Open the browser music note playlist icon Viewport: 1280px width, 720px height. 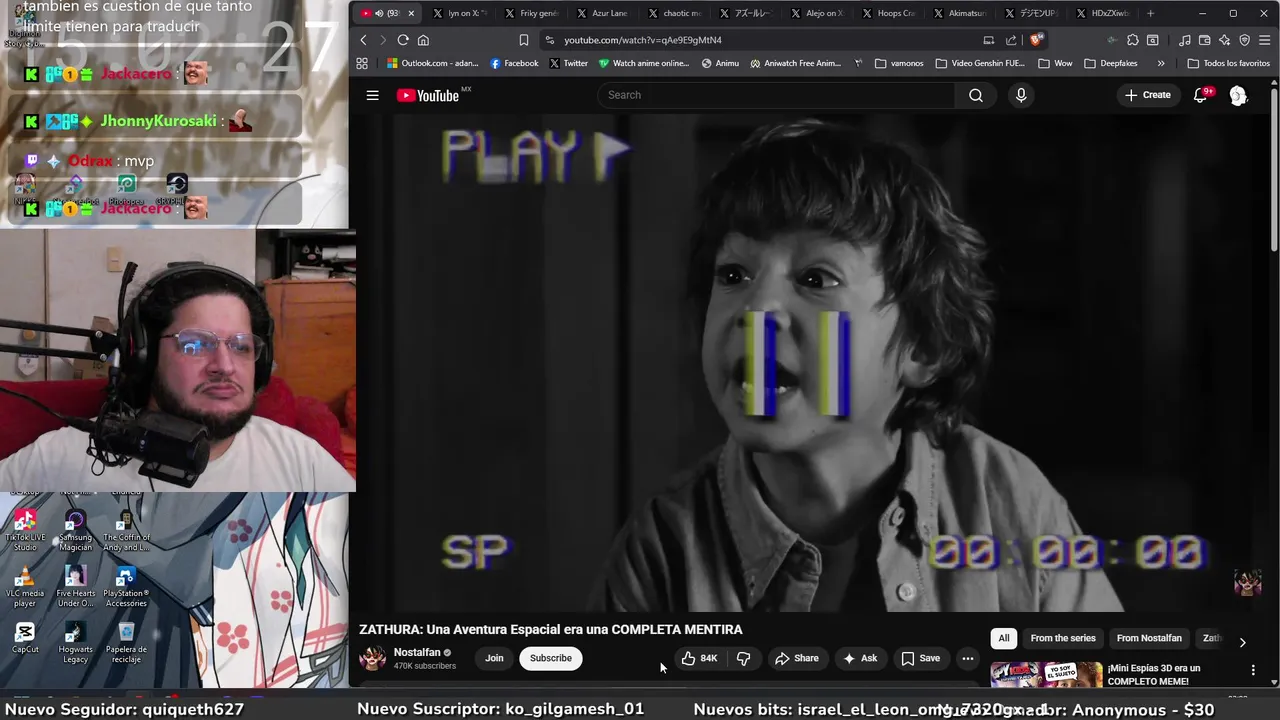coord(1185,40)
